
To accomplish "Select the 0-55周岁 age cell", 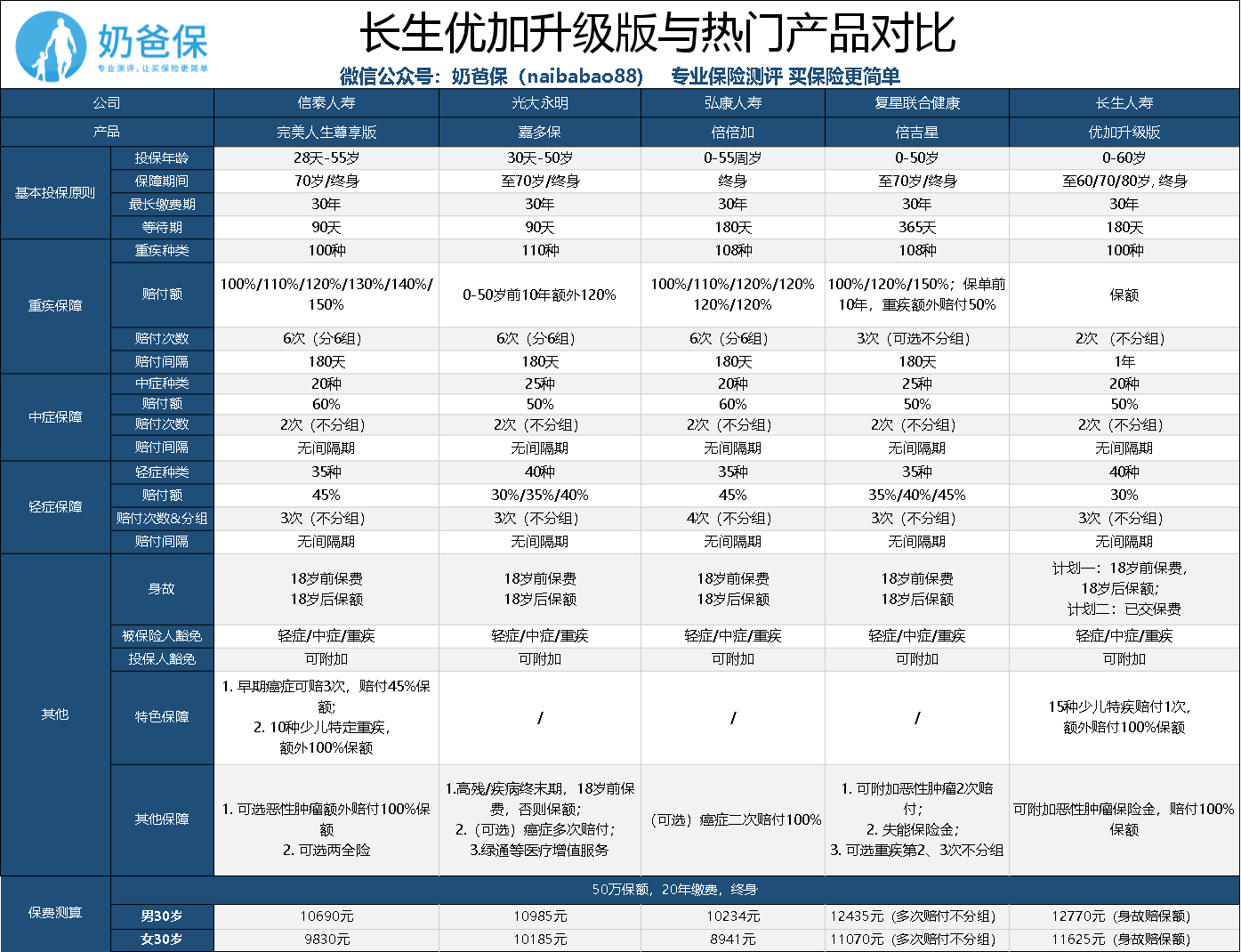I will [x=733, y=157].
